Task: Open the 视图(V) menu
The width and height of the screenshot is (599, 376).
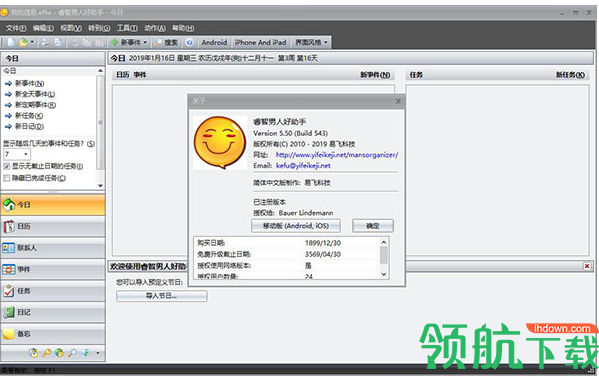Action: (71, 28)
